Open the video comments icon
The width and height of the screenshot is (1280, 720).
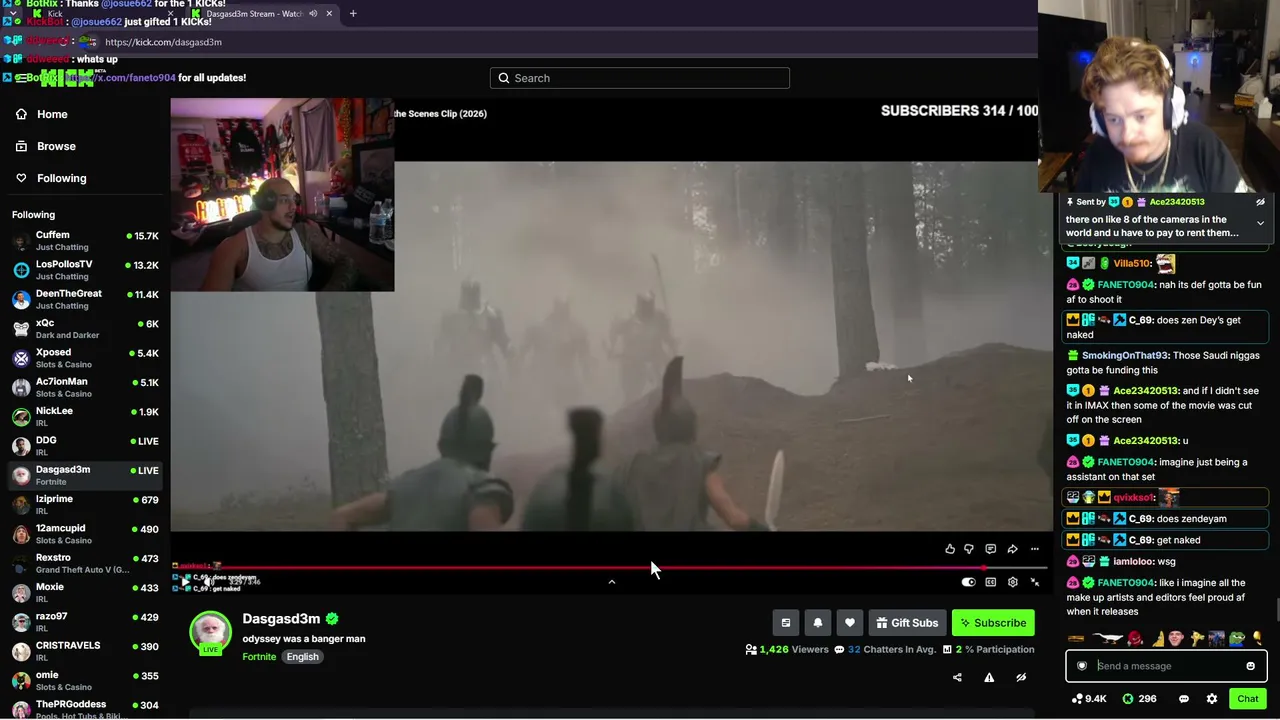(991, 549)
